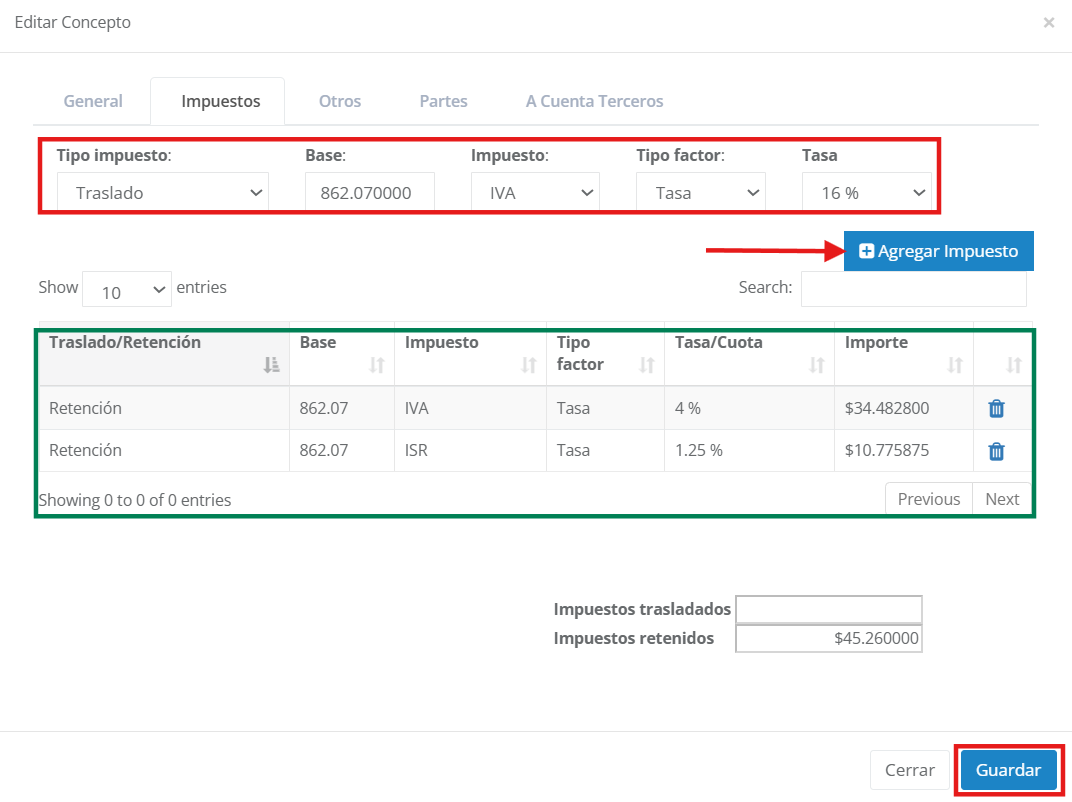
Task: Open the show entries count dropdown
Action: tap(127, 291)
